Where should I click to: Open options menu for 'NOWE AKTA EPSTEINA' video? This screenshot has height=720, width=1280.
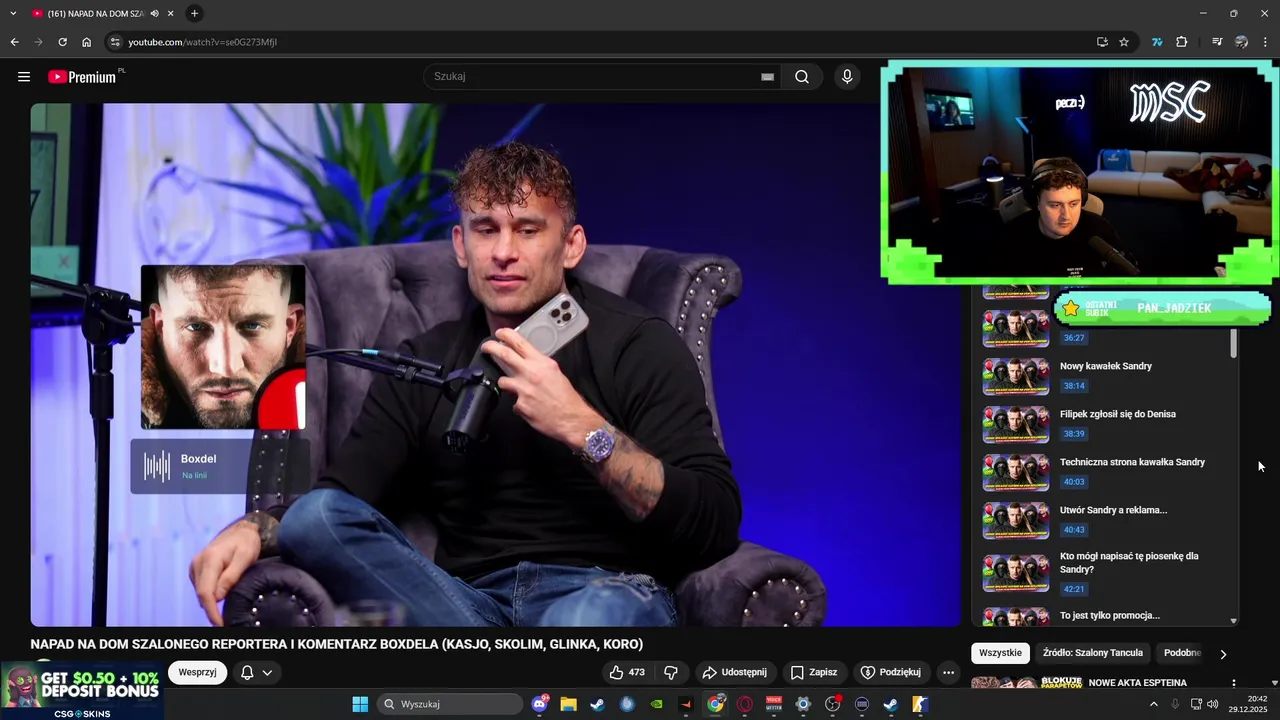pyautogui.click(x=1233, y=684)
